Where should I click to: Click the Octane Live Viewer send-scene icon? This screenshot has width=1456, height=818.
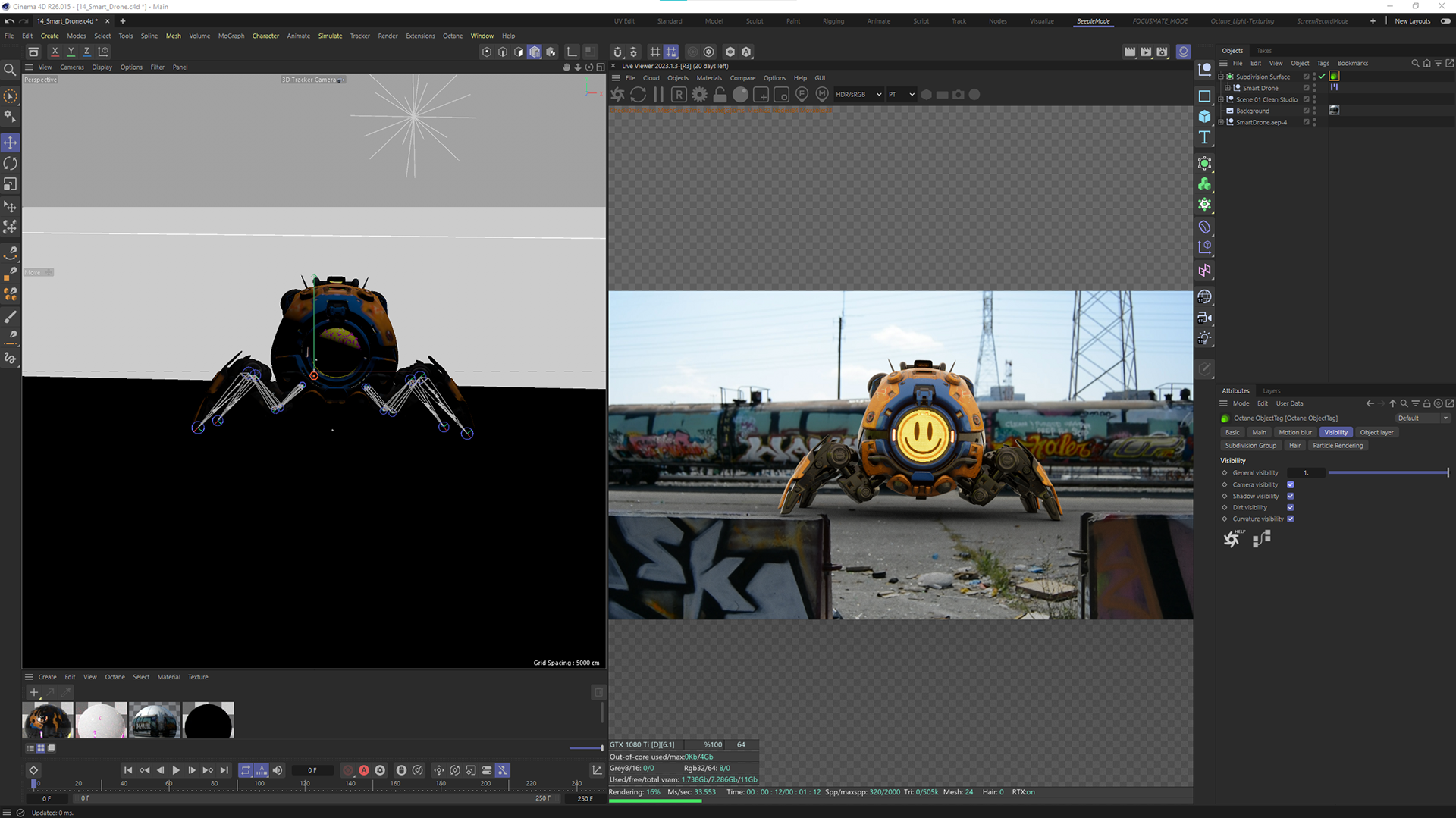click(x=618, y=95)
